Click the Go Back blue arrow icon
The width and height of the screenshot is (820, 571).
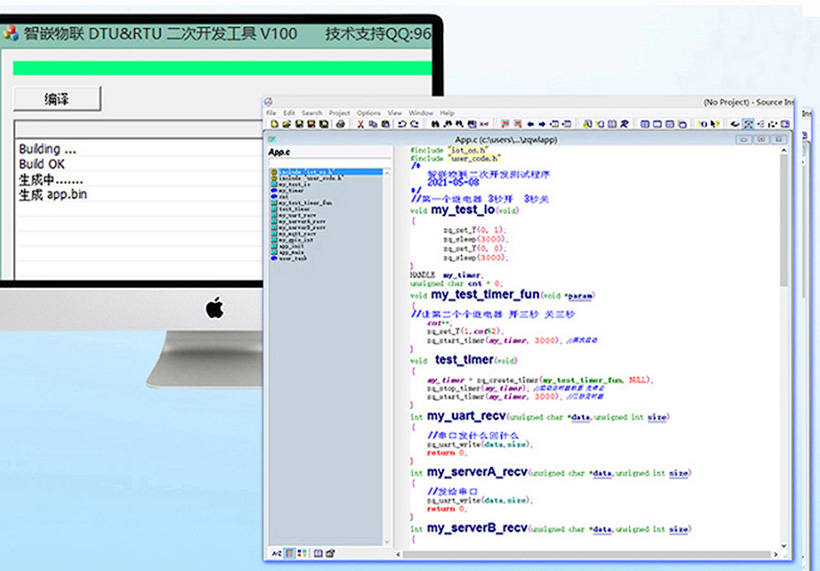(x=530, y=124)
